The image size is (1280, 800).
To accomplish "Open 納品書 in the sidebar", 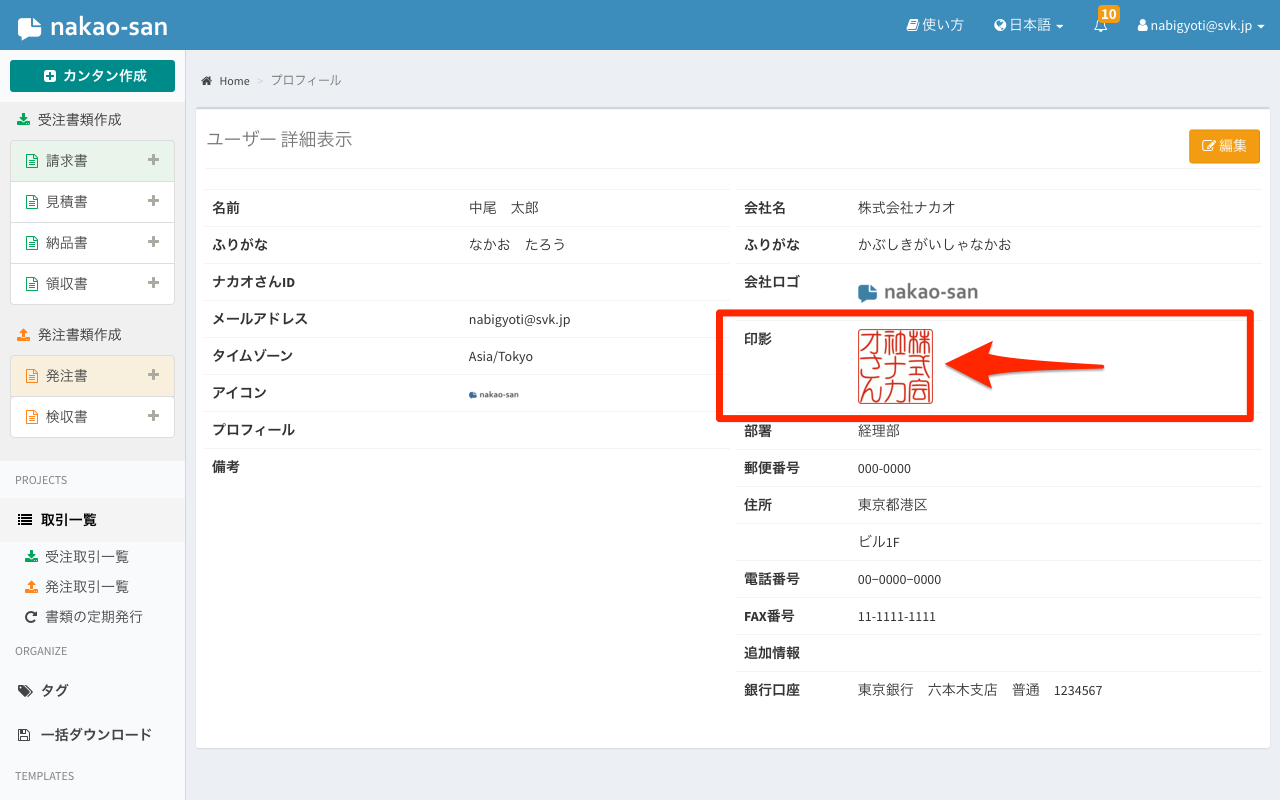I will [x=66, y=243].
